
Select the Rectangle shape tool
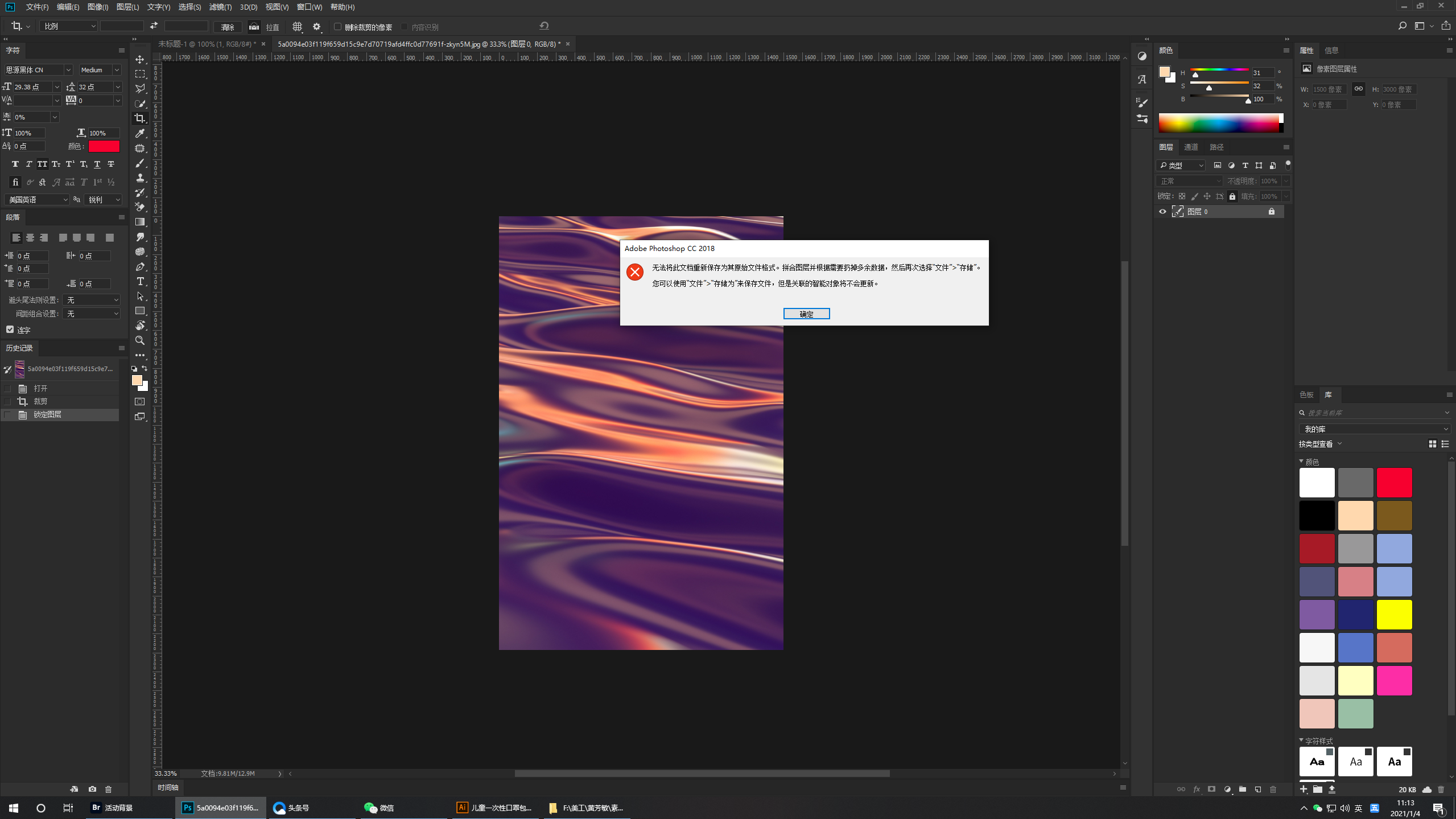pyautogui.click(x=140, y=311)
